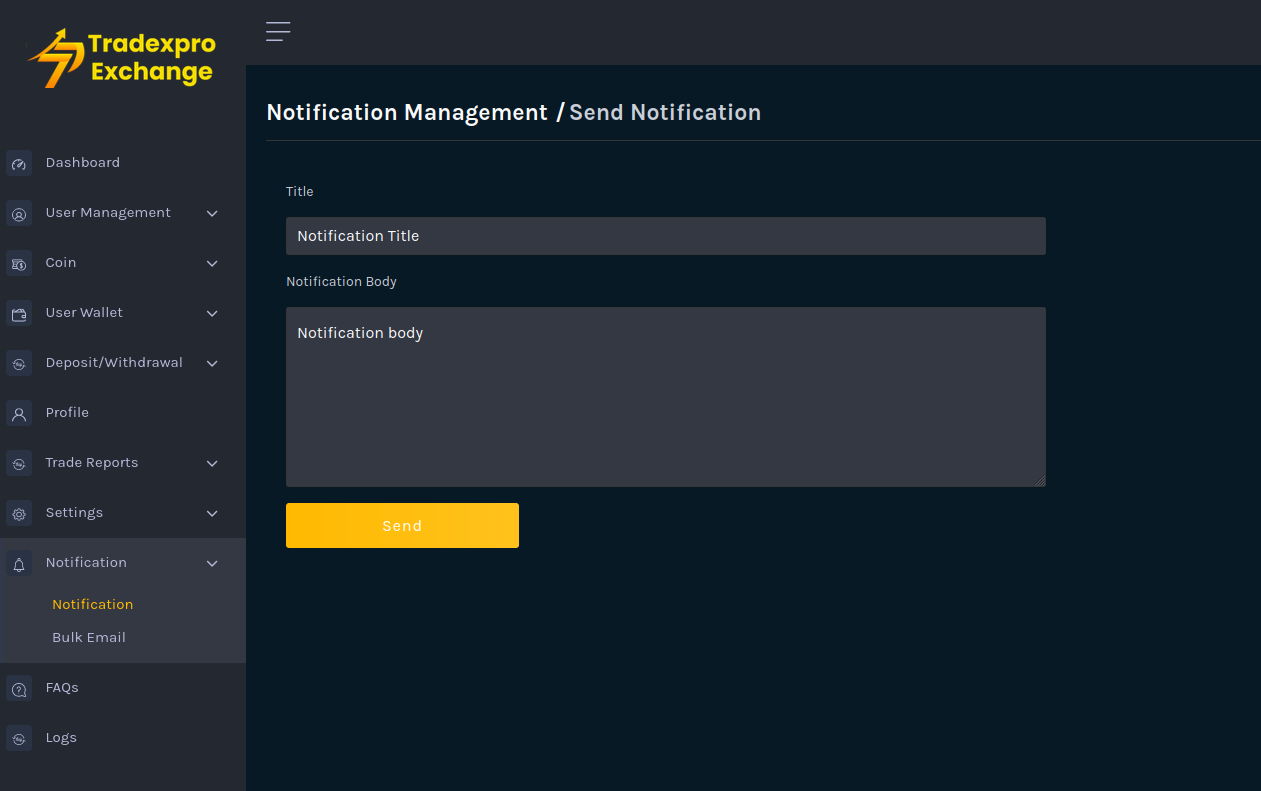Click the User Management person icon
The width and height of the screenshot is (1261, 791).
(19, 214)
